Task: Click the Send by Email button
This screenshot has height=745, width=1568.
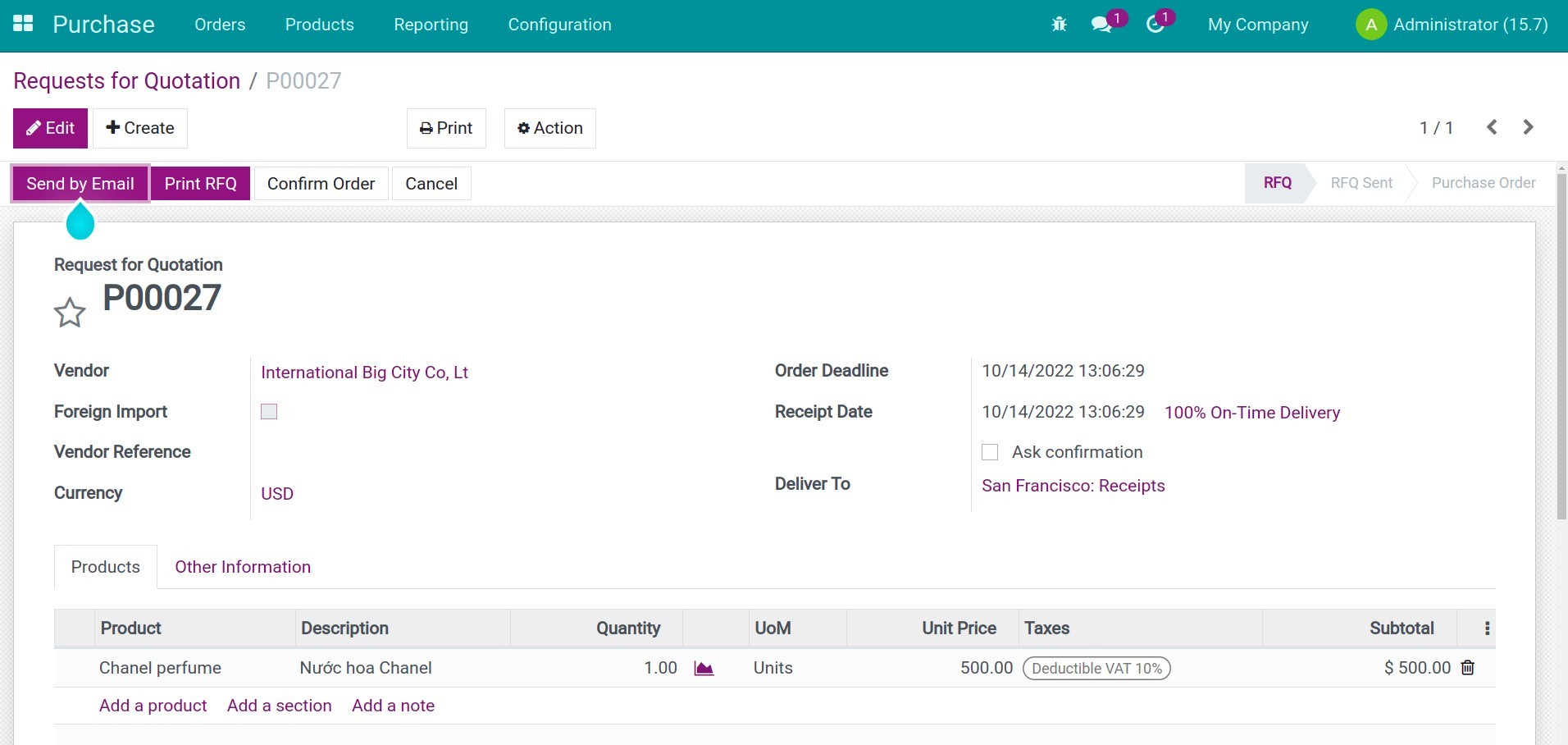Action: click(x=79, y=183)
